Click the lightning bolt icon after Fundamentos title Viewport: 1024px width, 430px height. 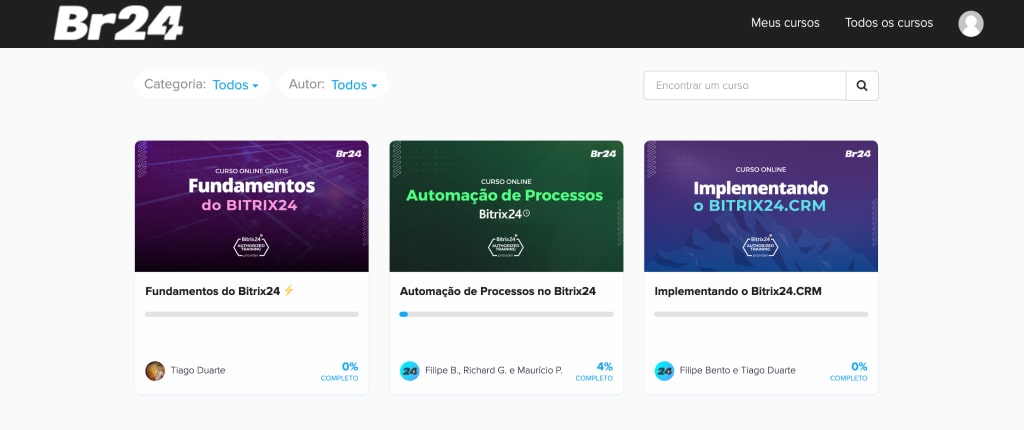(x=289, y=291)
